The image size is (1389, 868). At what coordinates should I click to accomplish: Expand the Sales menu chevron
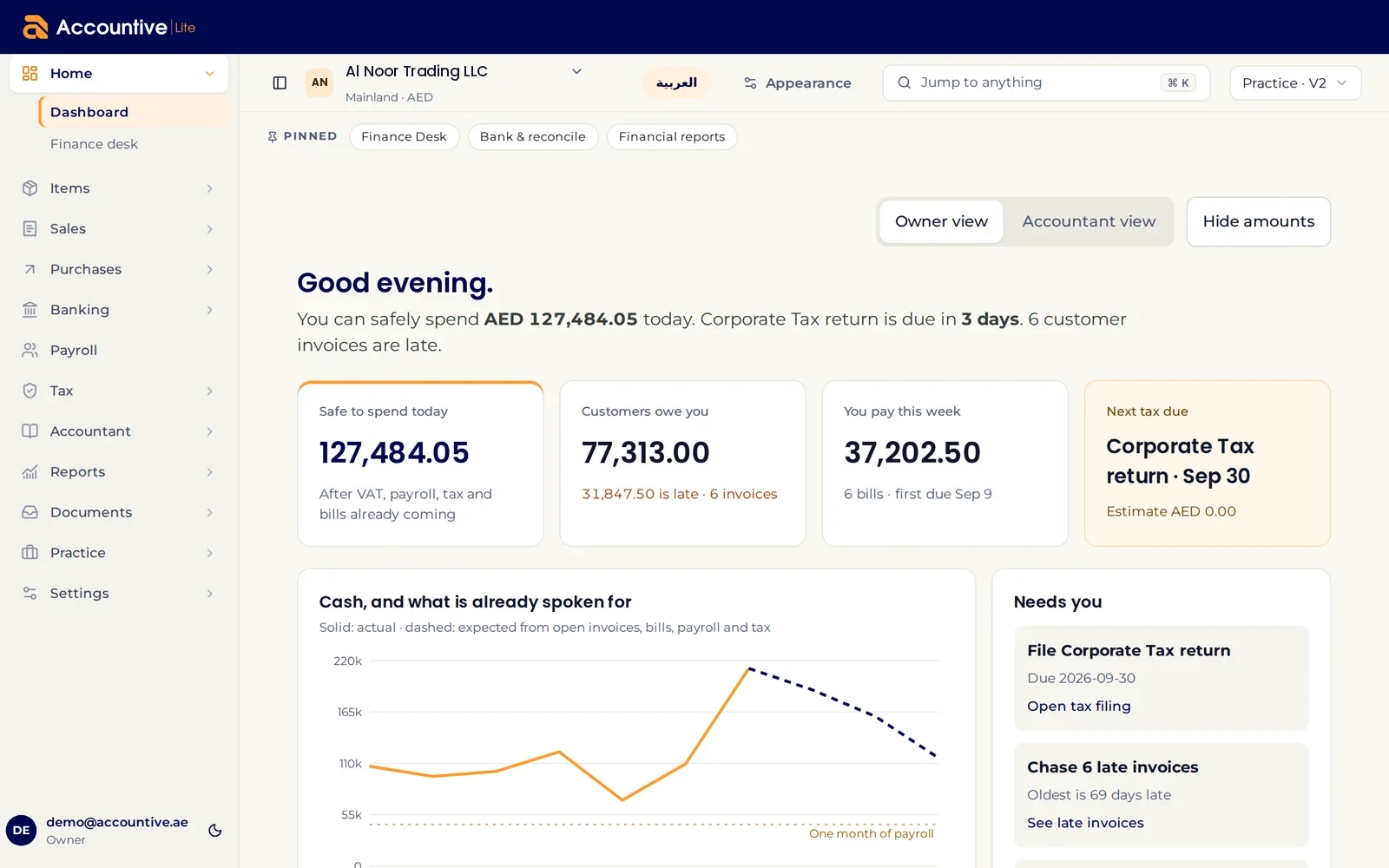[x=209, y=229]
